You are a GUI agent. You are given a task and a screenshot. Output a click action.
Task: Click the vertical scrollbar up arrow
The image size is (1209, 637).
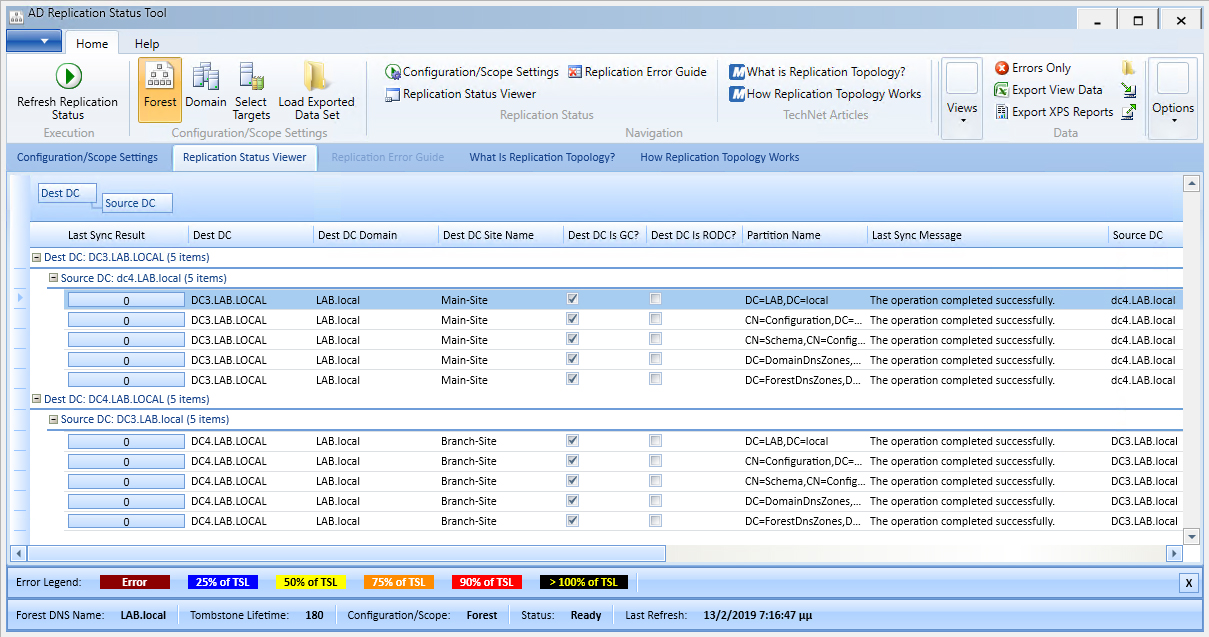click(1191, 183)
